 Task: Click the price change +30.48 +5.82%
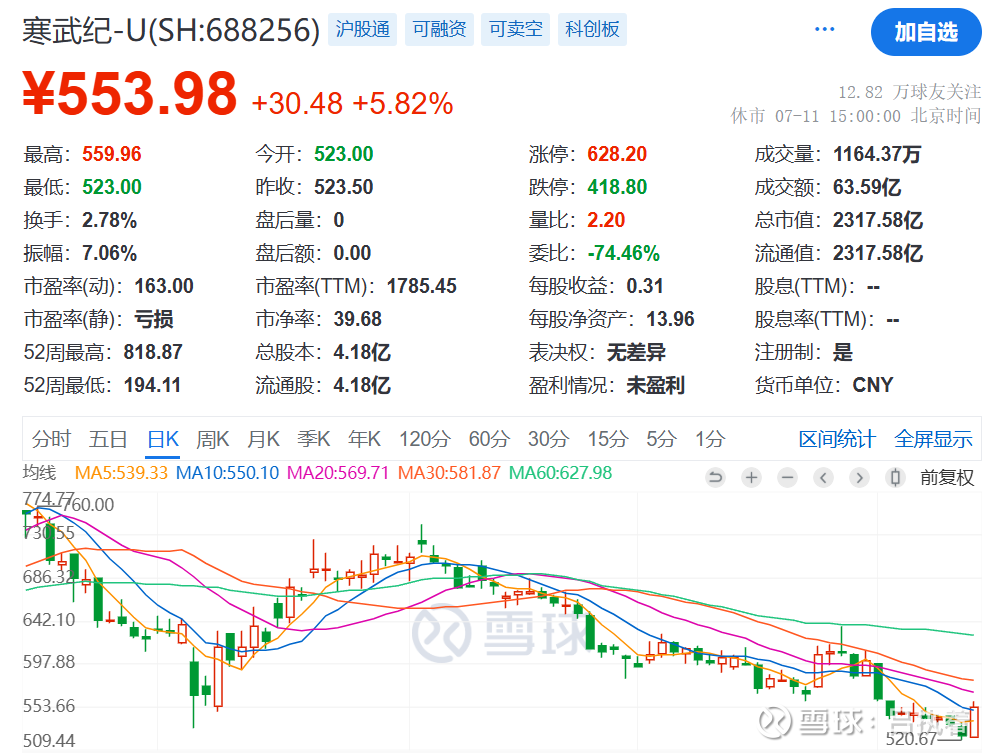tap(353, 103)
